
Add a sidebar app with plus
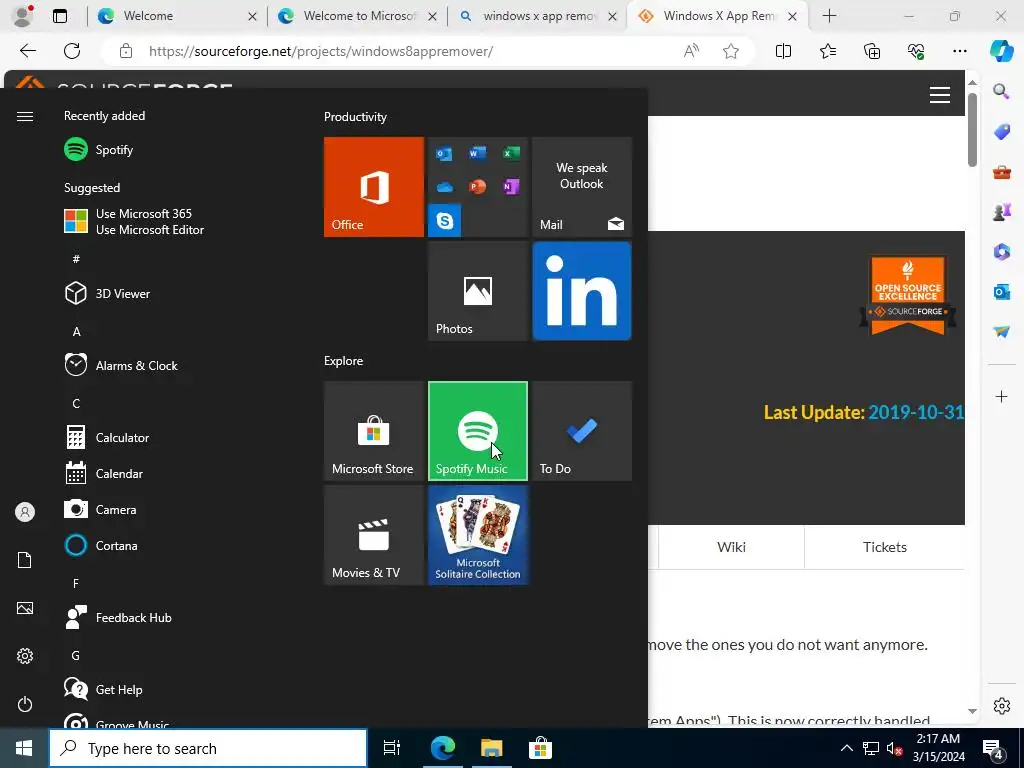click(x=1001, y=396)
